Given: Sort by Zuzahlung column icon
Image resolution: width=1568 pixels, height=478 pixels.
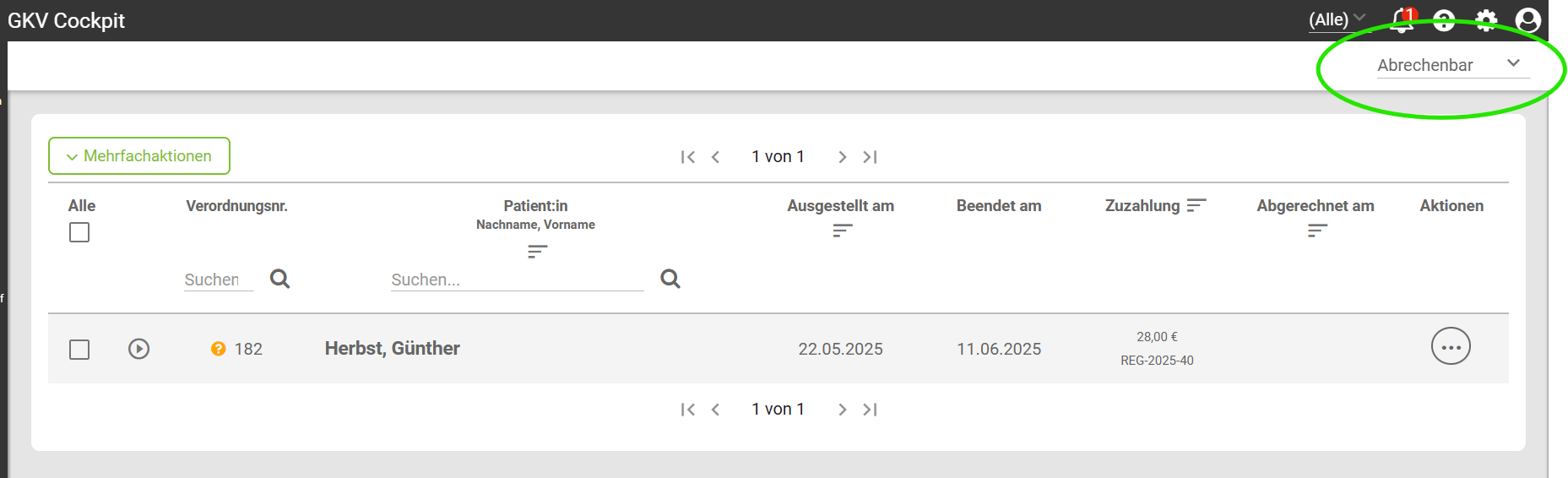Looking at the screenshot, I should [1196, 205].
